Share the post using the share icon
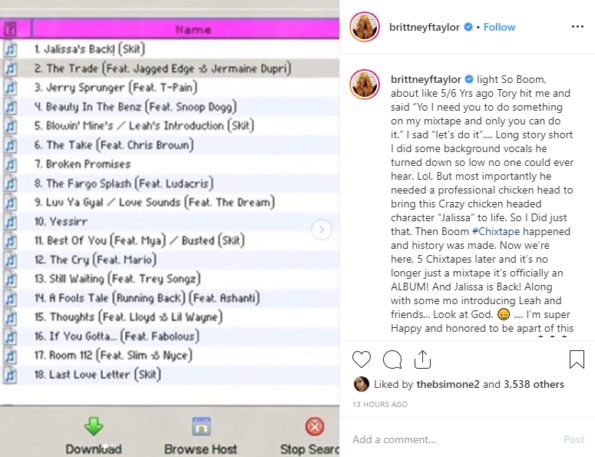 422,359
